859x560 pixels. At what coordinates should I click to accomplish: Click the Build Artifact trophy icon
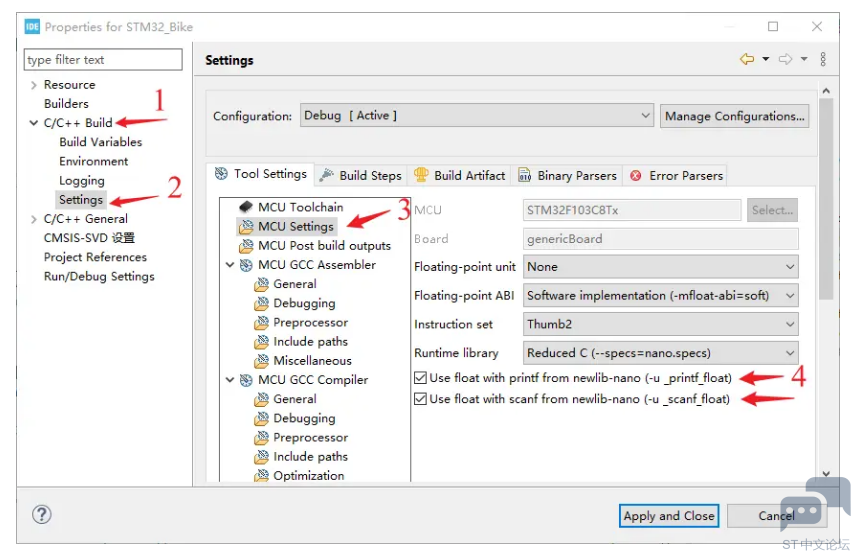click(421, 175)
